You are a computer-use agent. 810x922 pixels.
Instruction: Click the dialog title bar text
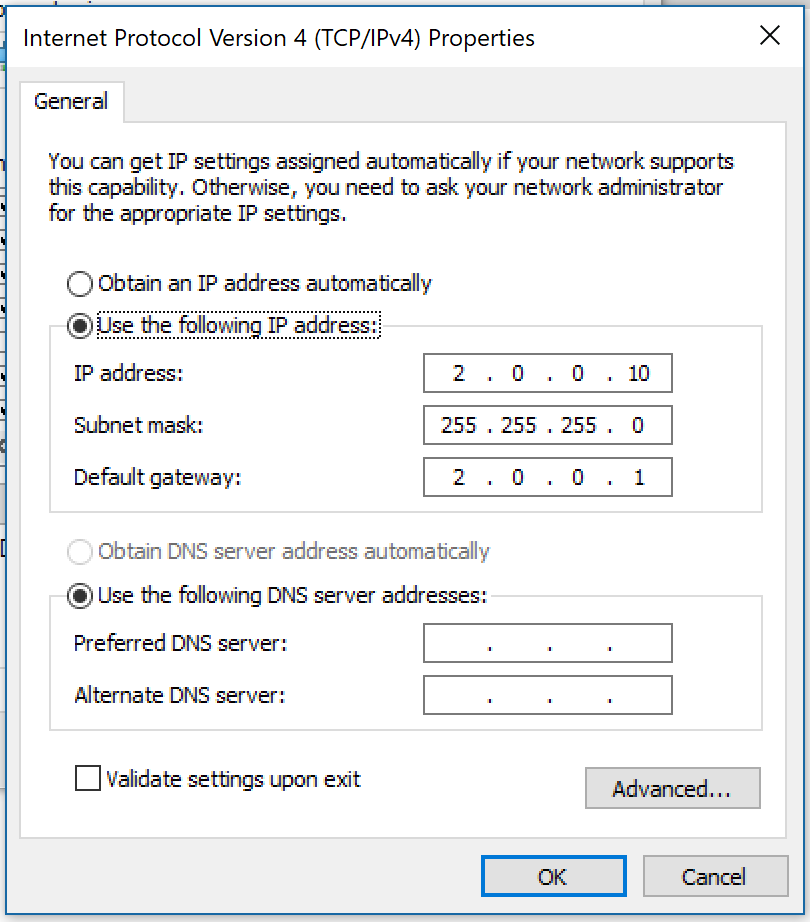[x=278, y=38]
